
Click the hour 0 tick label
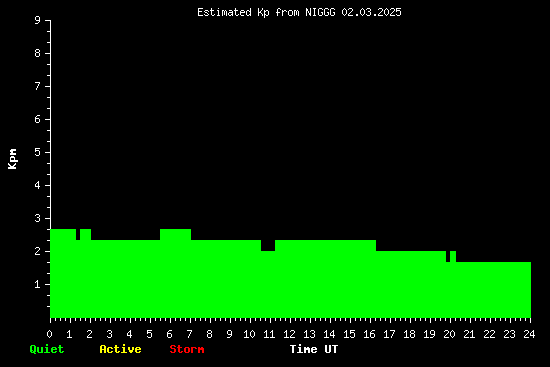(x=49, y=334)
